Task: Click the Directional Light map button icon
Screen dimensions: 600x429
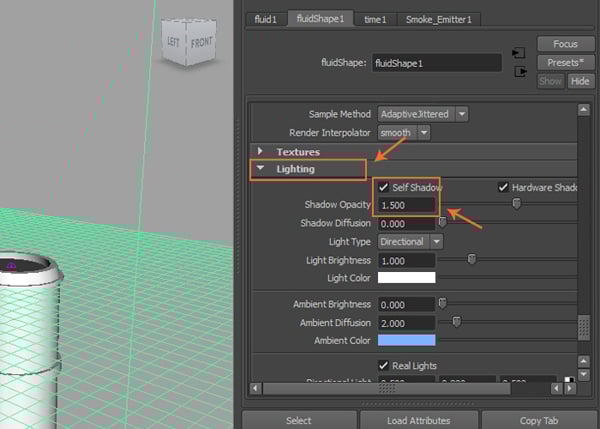Action: coord(569,380)
